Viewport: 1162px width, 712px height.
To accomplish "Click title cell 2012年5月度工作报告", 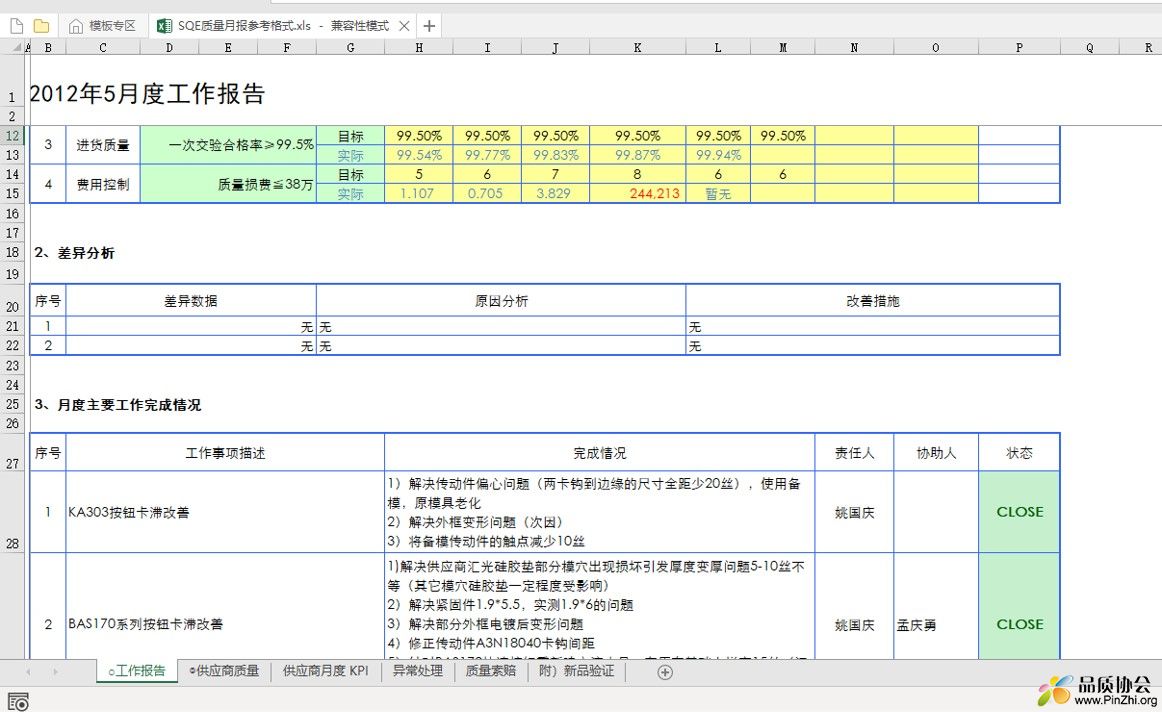I will click(147, 93).
